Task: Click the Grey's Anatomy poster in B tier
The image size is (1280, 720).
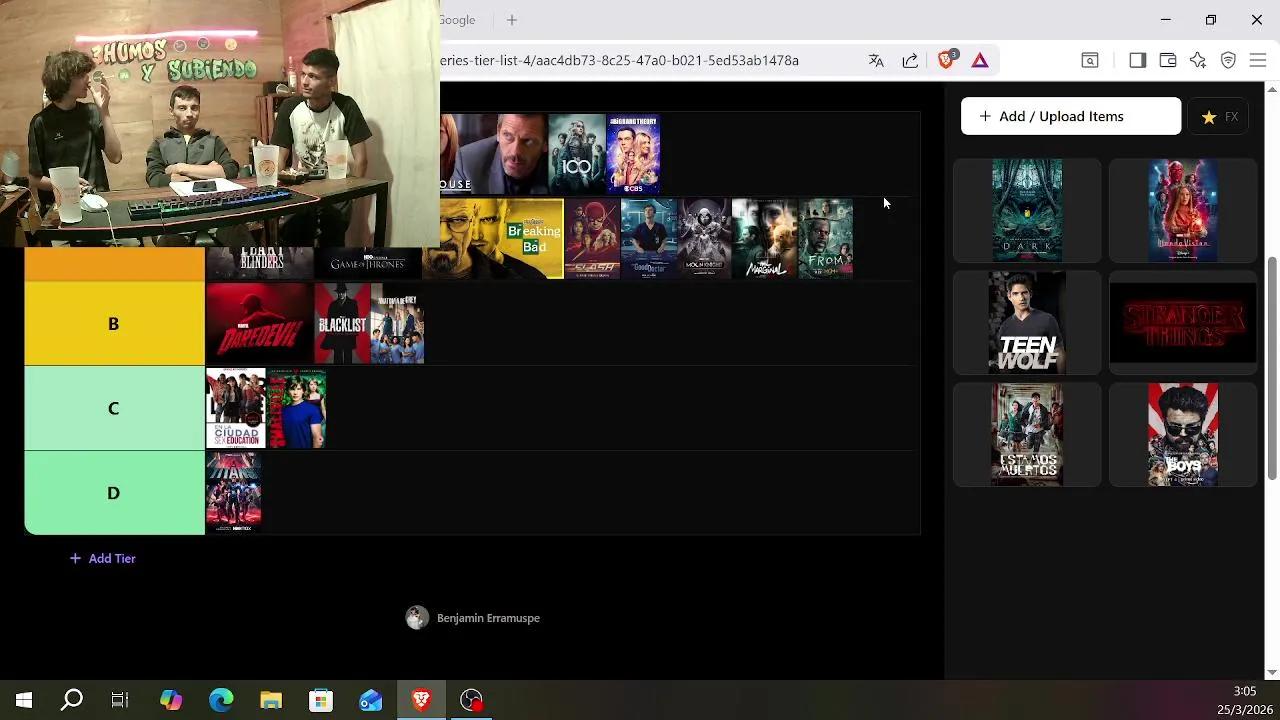Action: (398, 323)
